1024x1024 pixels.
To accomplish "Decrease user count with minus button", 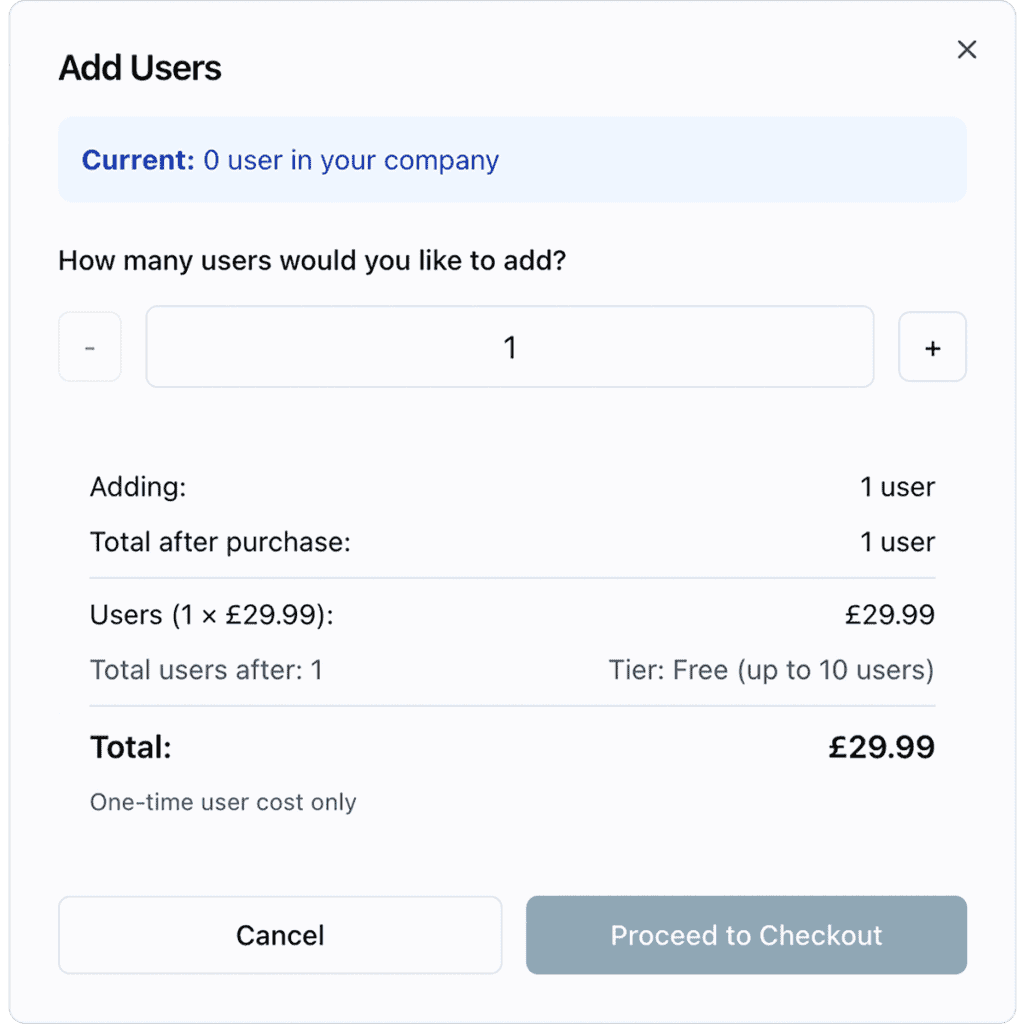I will click(x=90, y=347).
